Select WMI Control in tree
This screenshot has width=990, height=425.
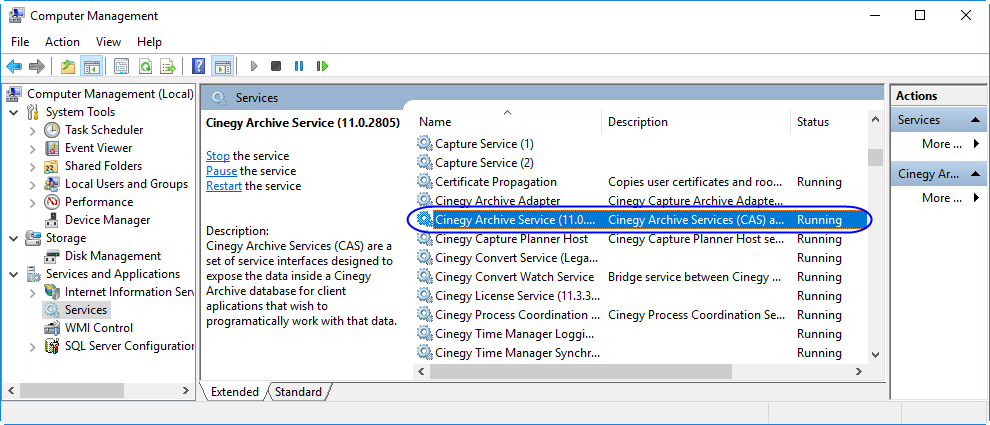coord(98,328)
